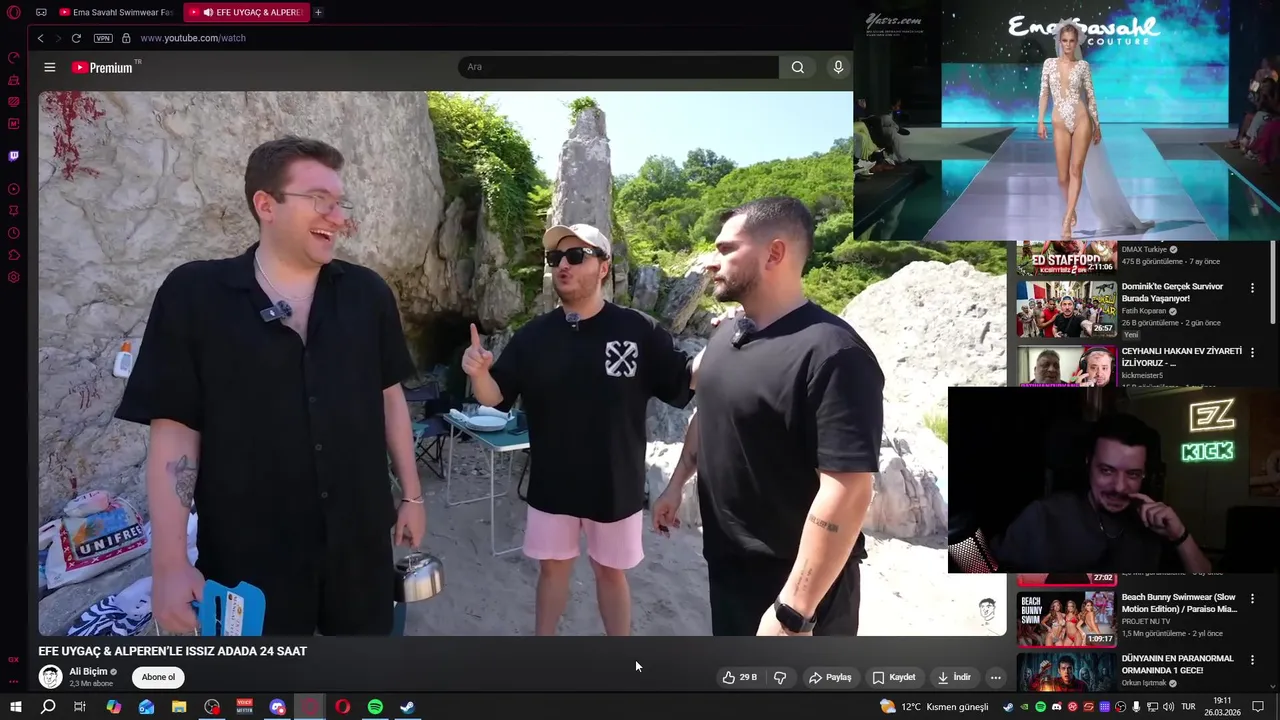Open the Ali Biçim channel name link
Image resolution: width=1280 pixels, height=720 pixels.
(88, 672)
